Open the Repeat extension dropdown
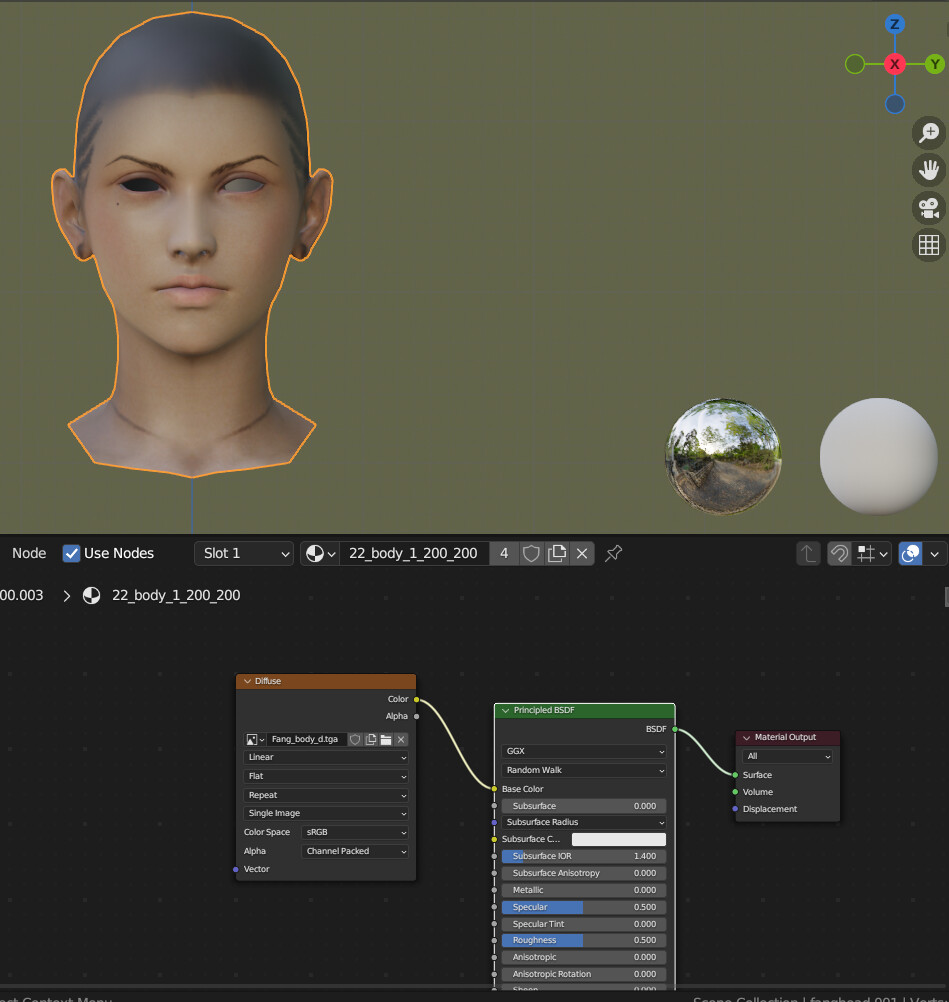Screen dimensions: 949x1002 (326, 796)
